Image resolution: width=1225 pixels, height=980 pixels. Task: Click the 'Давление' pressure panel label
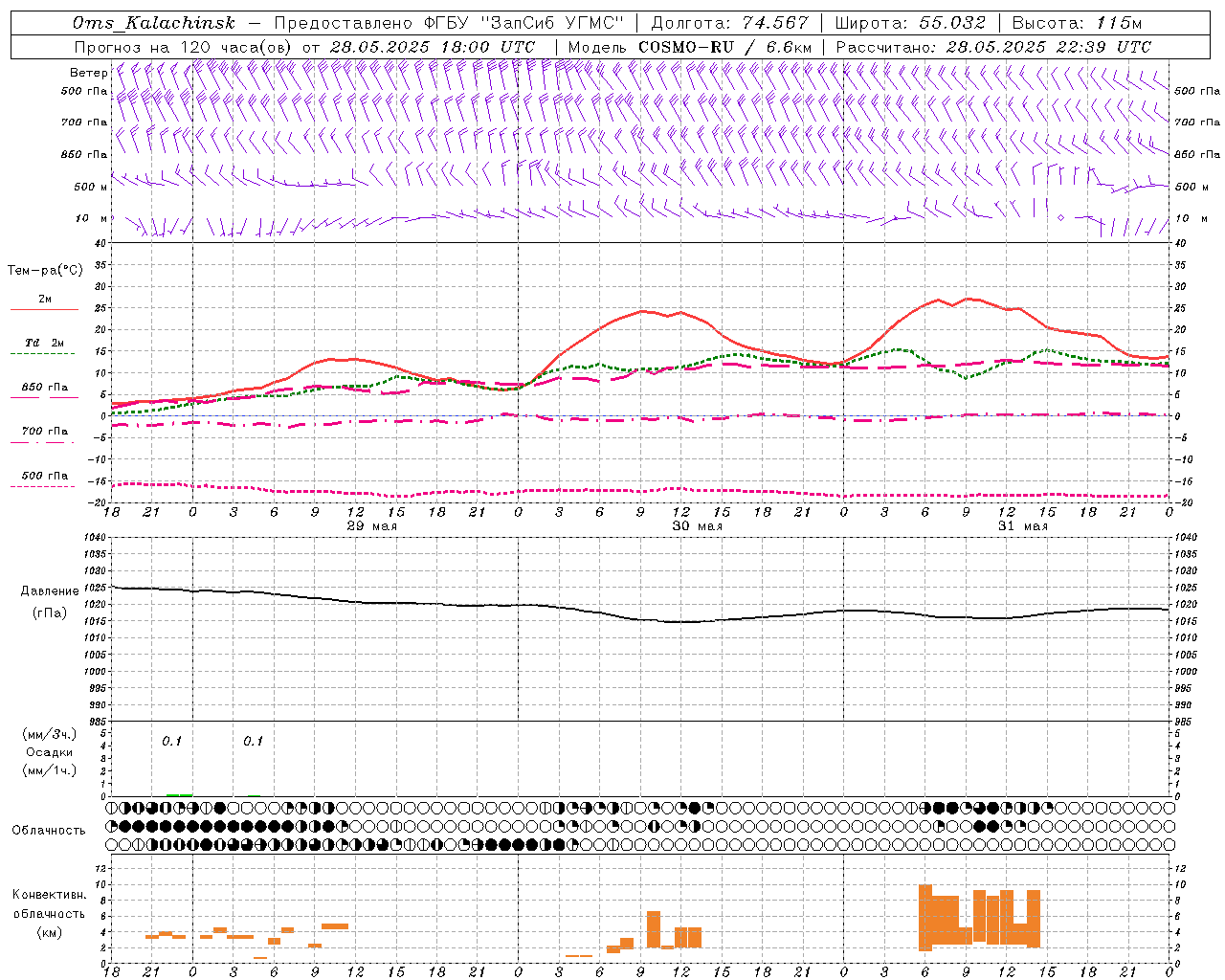[50, 591]
